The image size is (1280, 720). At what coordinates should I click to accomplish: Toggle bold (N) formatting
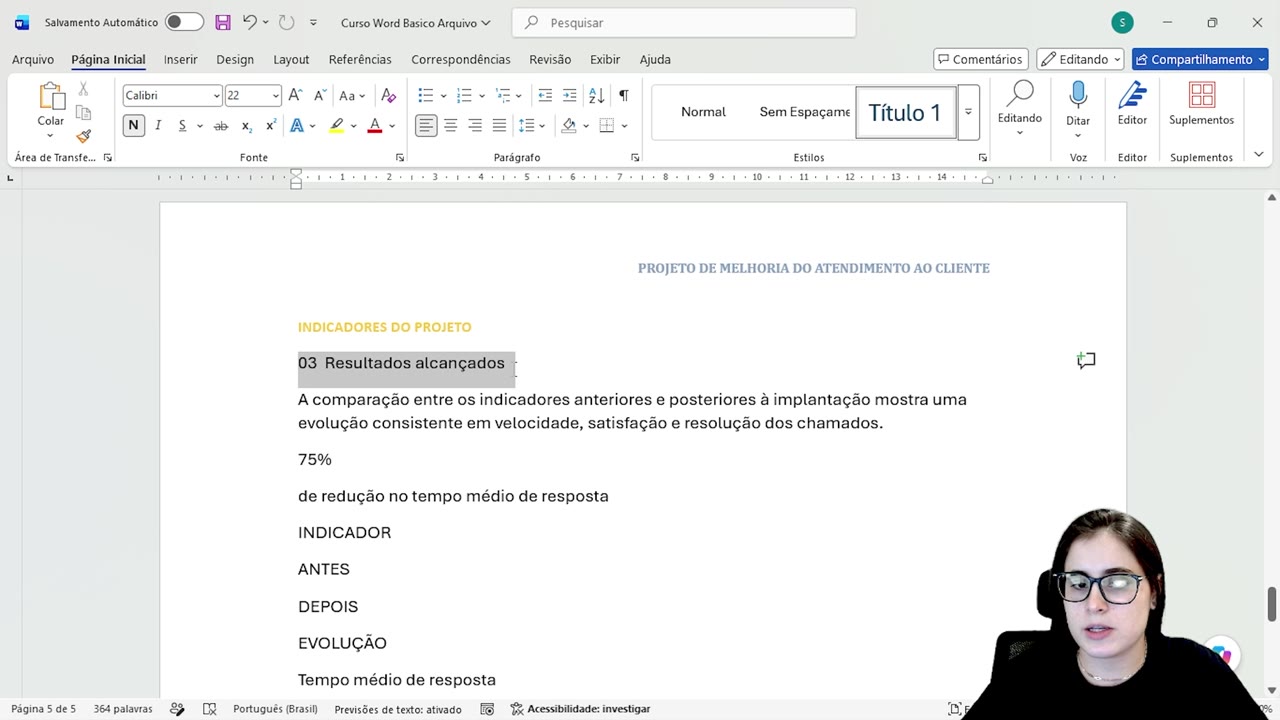click(133, 125)
